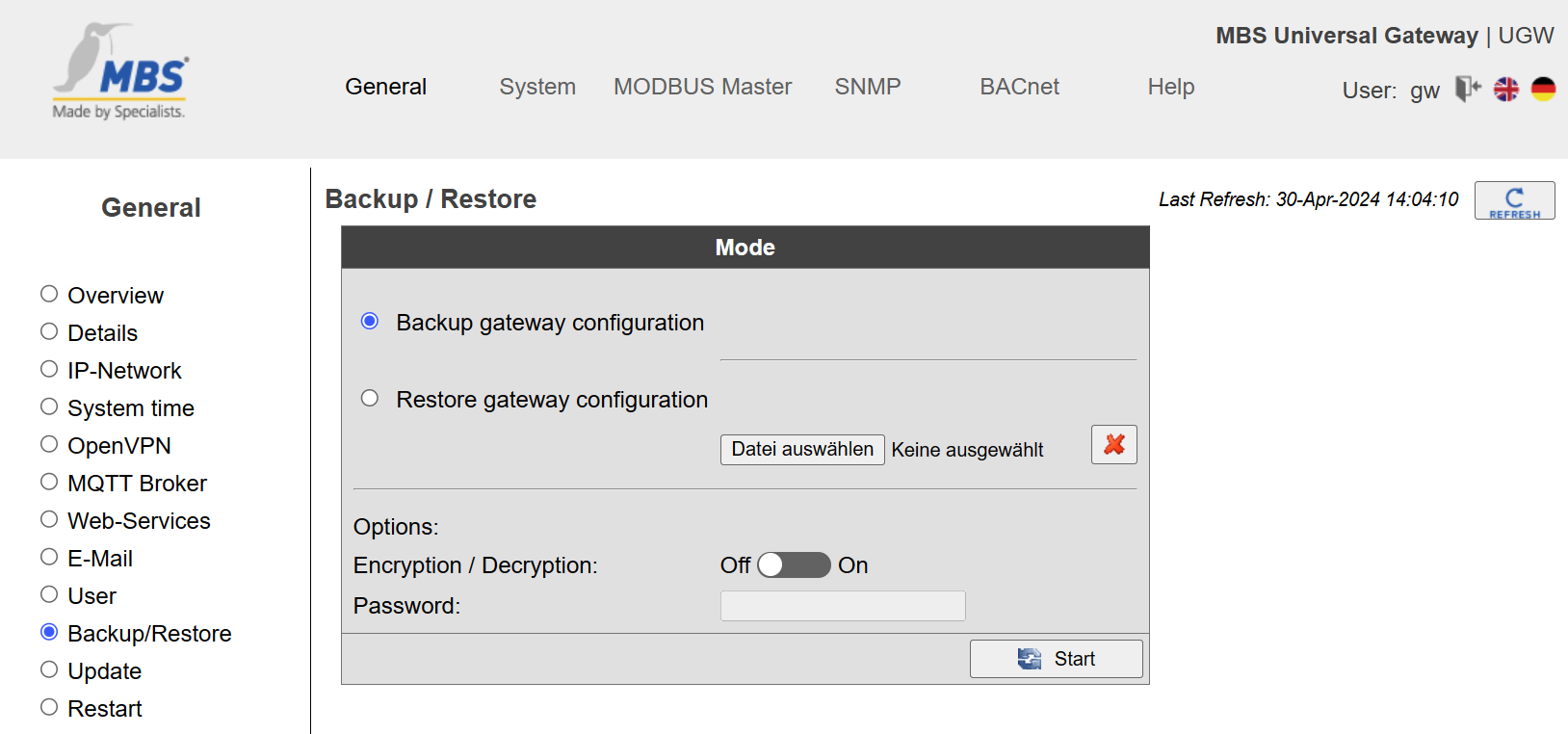Click the Refresh icon button
The width and height of the screenshot is (1568, 734).
tap(1514, 200)
